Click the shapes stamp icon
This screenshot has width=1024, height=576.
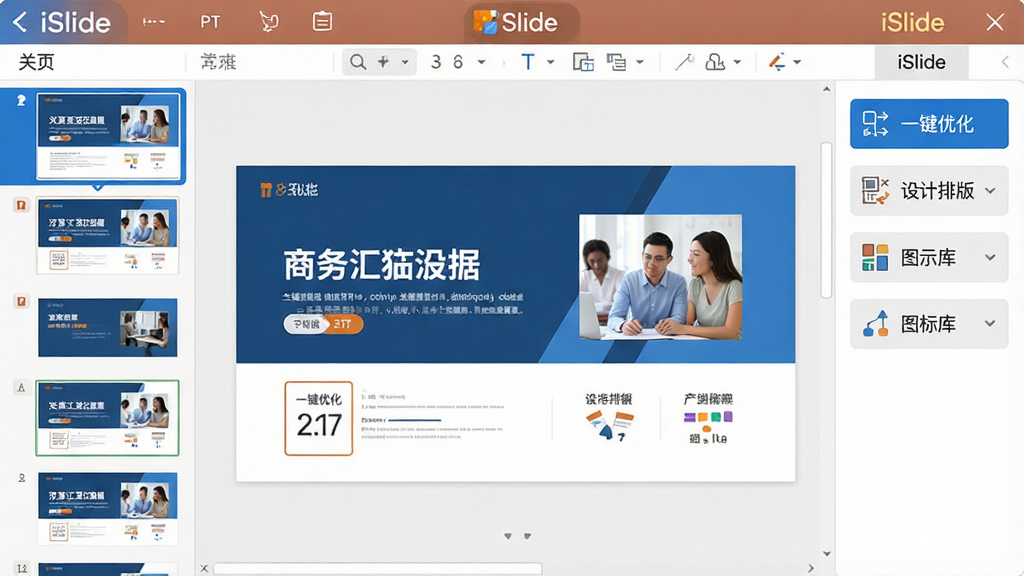715,62
